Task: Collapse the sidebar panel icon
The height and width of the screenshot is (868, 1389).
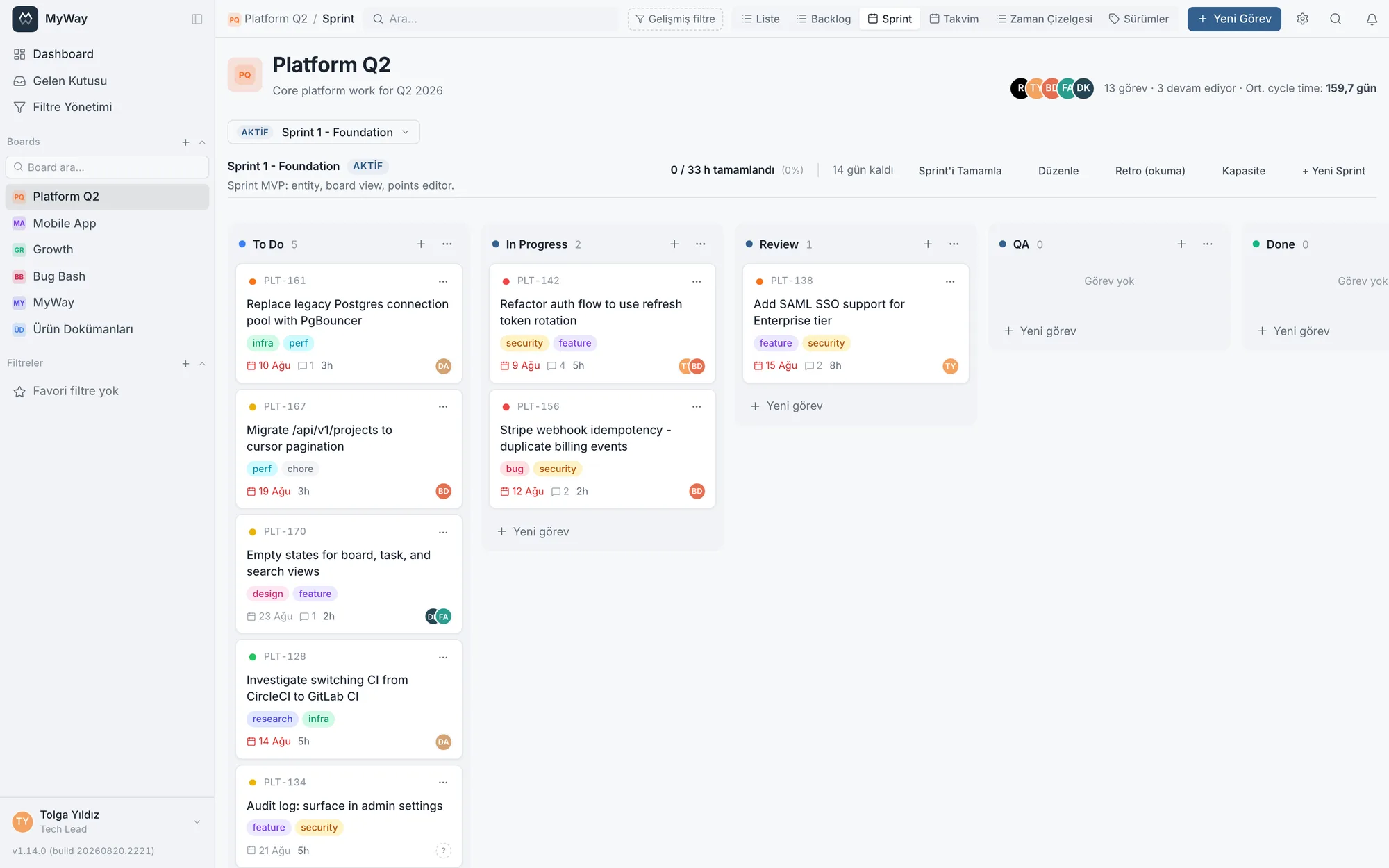Action: pos(197,19)
